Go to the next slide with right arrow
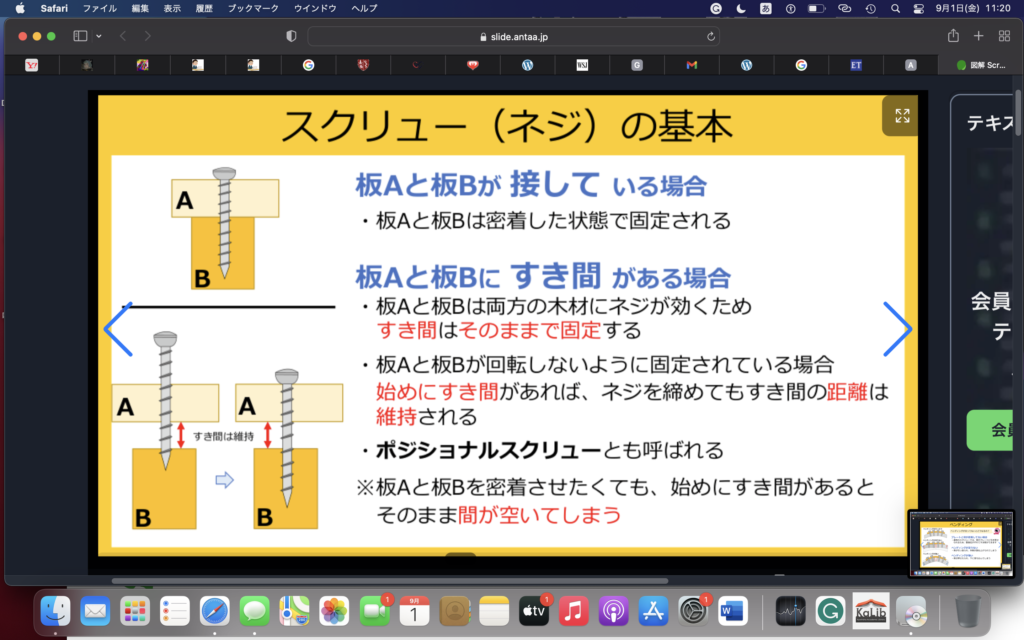 [x=897, y=329]
